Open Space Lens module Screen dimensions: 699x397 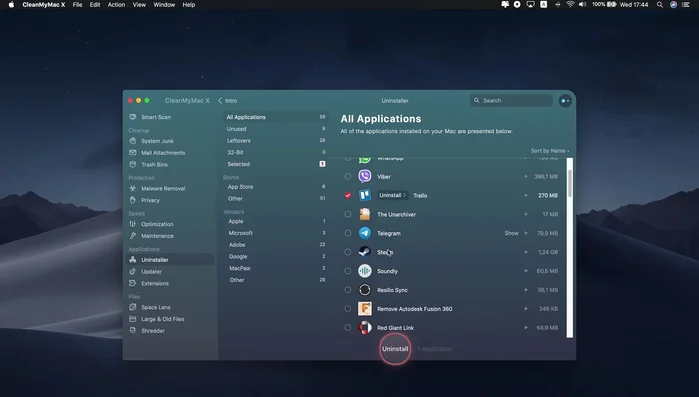[150, 307]
